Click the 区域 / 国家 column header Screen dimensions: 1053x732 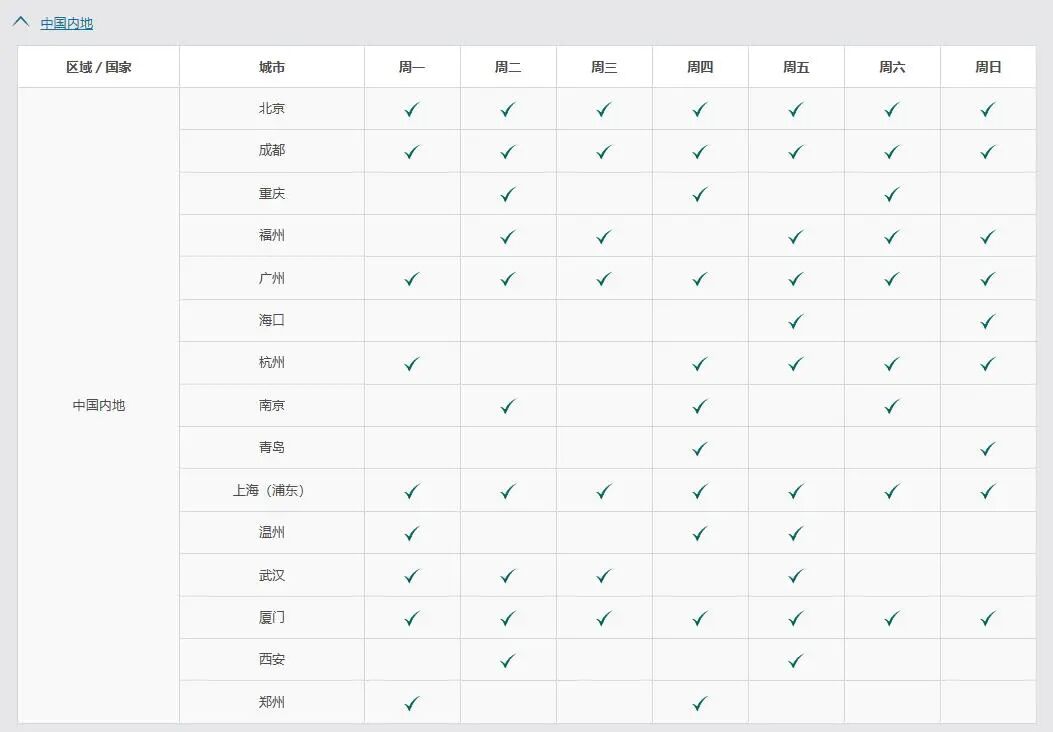99,67
